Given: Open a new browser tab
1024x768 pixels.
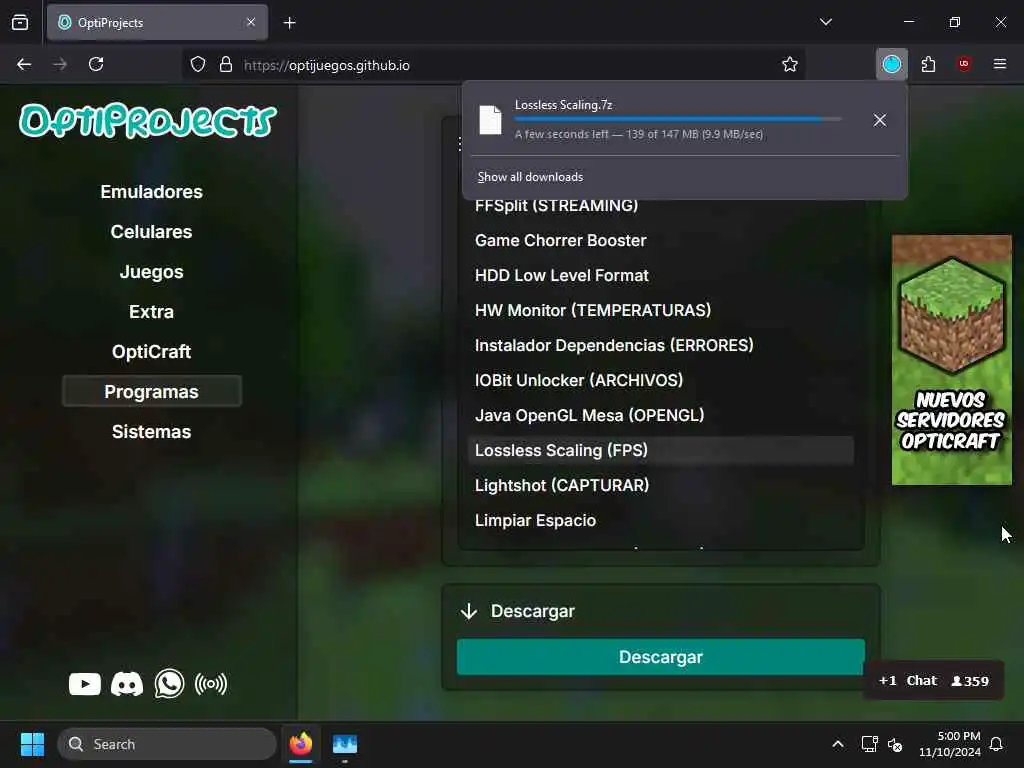Looking at the screenshot, I should coord(290,23).
